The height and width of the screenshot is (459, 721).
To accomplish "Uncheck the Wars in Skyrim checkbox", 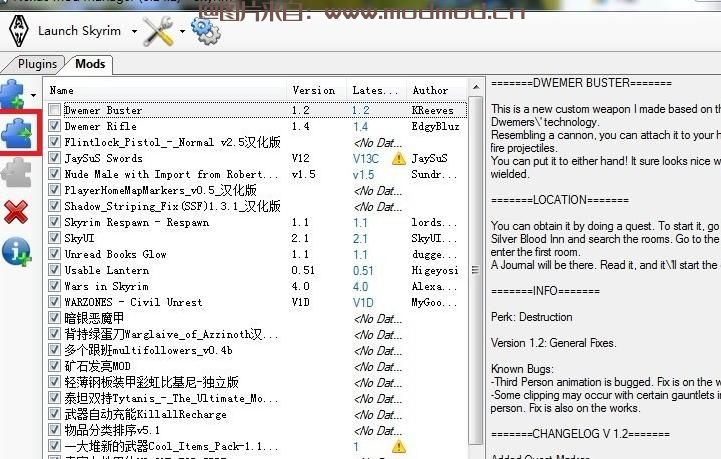I will point(54,286).
